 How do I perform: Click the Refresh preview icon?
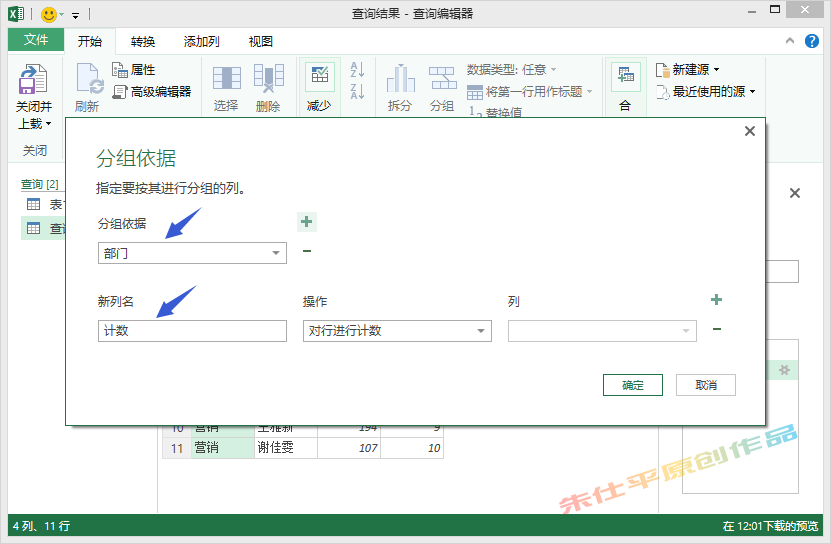(x=89, y=79)
